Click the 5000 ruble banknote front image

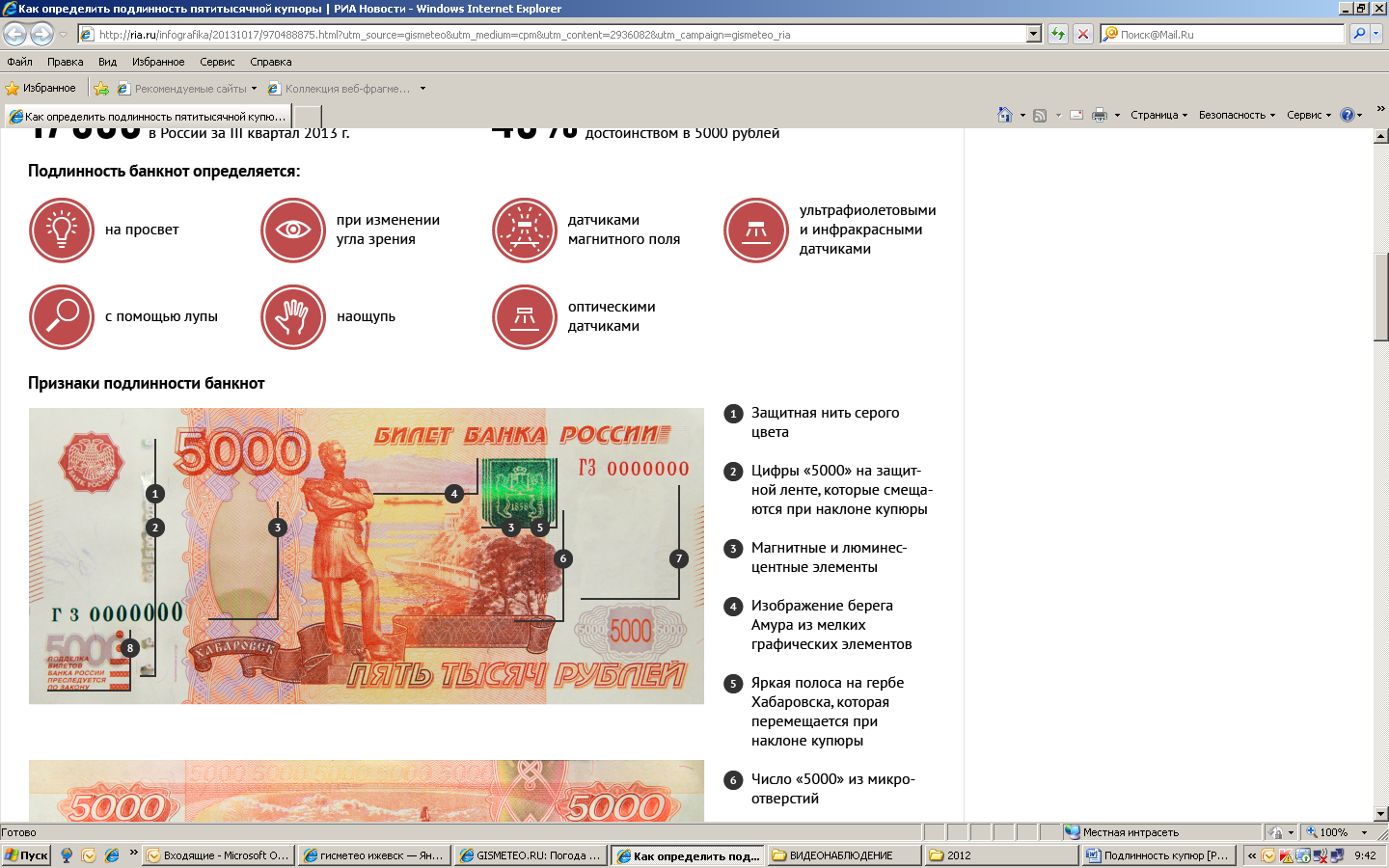click(x=367, y=556)
